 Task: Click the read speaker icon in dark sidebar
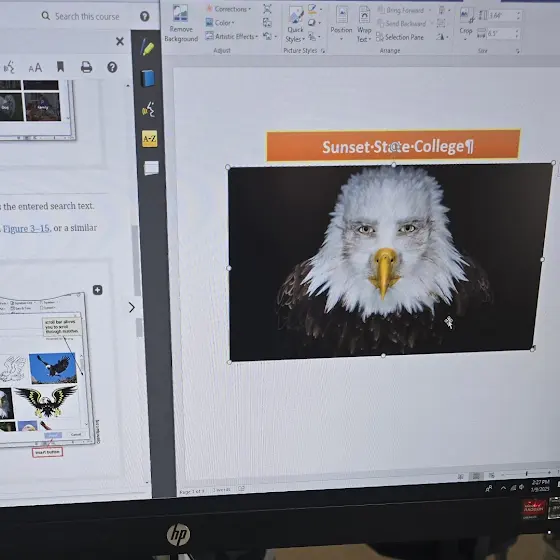click(149, 109)
